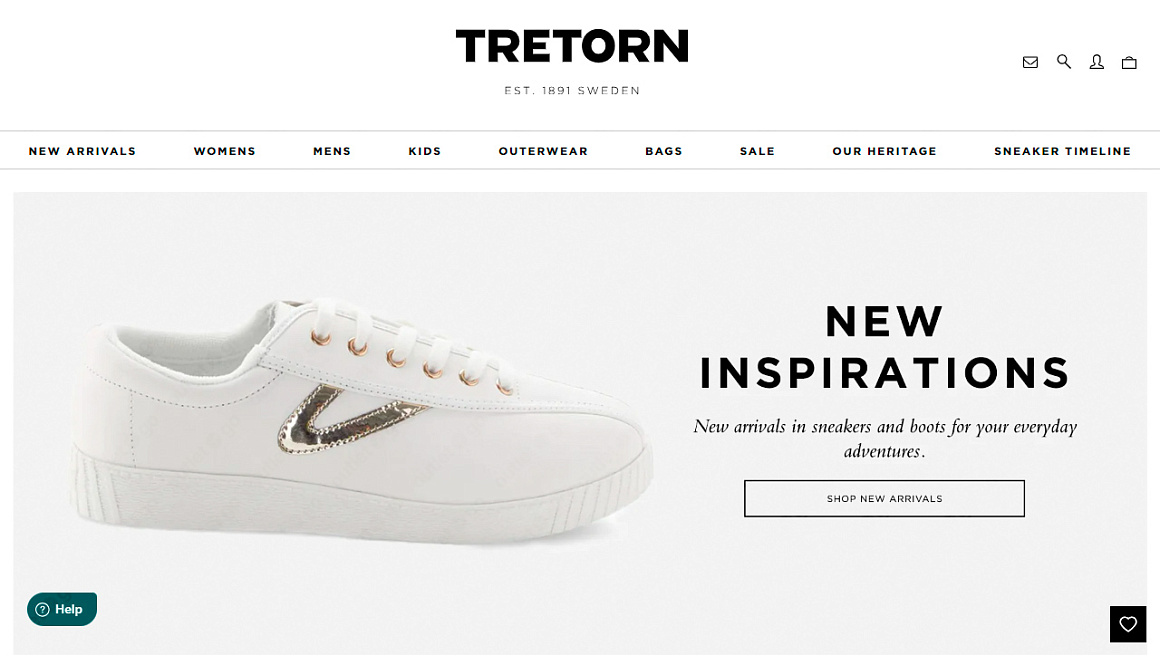Click the white sneaker hero image
Screen dimensions: 1160x656
pos(361,422)
